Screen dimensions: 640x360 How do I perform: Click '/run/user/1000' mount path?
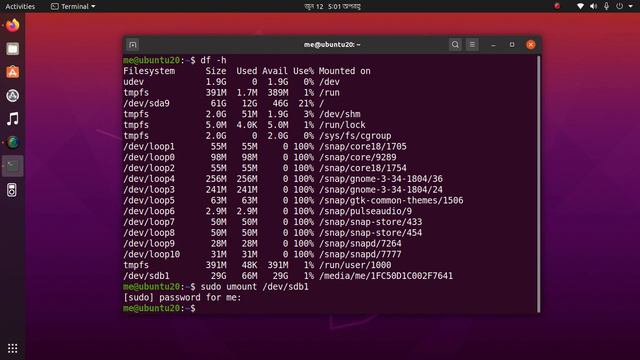[355, 265]
